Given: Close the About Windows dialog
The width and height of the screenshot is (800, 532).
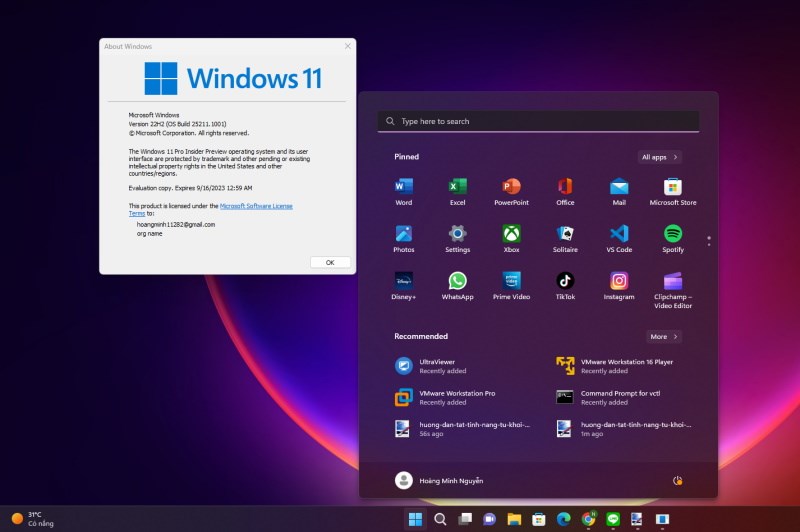Looking at the screenshot, I should (x=347, y=46).
